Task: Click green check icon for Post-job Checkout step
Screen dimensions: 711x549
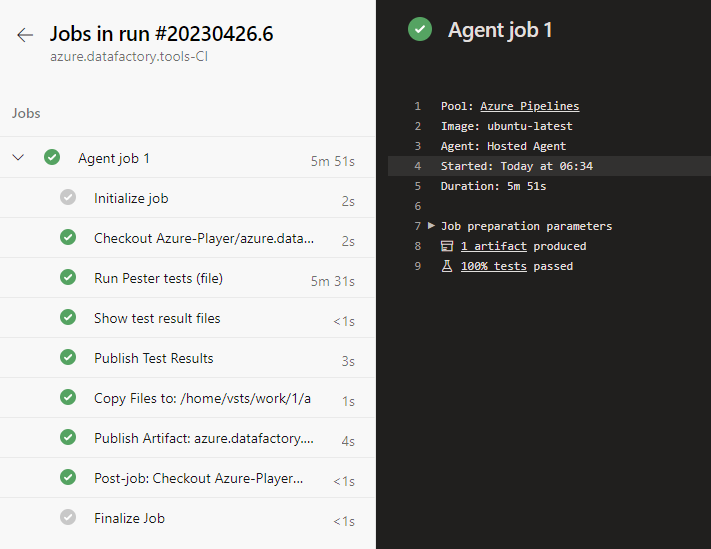Action: [x=68, y=477]
